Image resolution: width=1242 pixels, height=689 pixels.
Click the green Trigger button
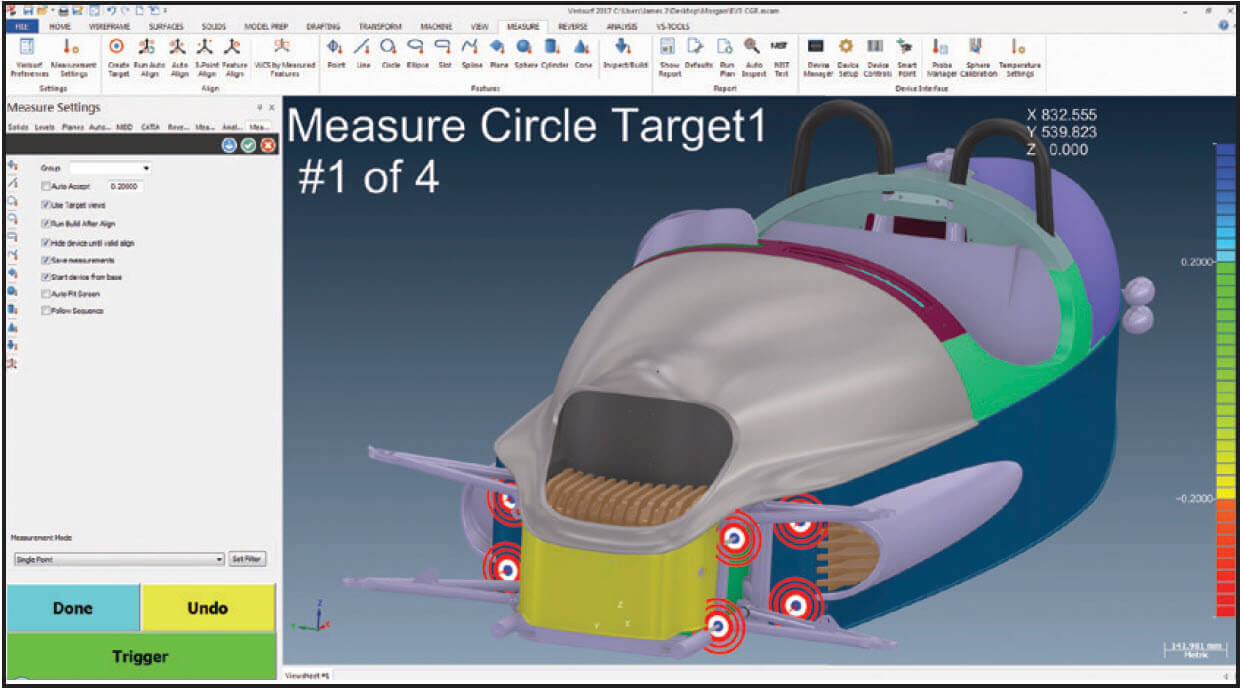point(141,656)
